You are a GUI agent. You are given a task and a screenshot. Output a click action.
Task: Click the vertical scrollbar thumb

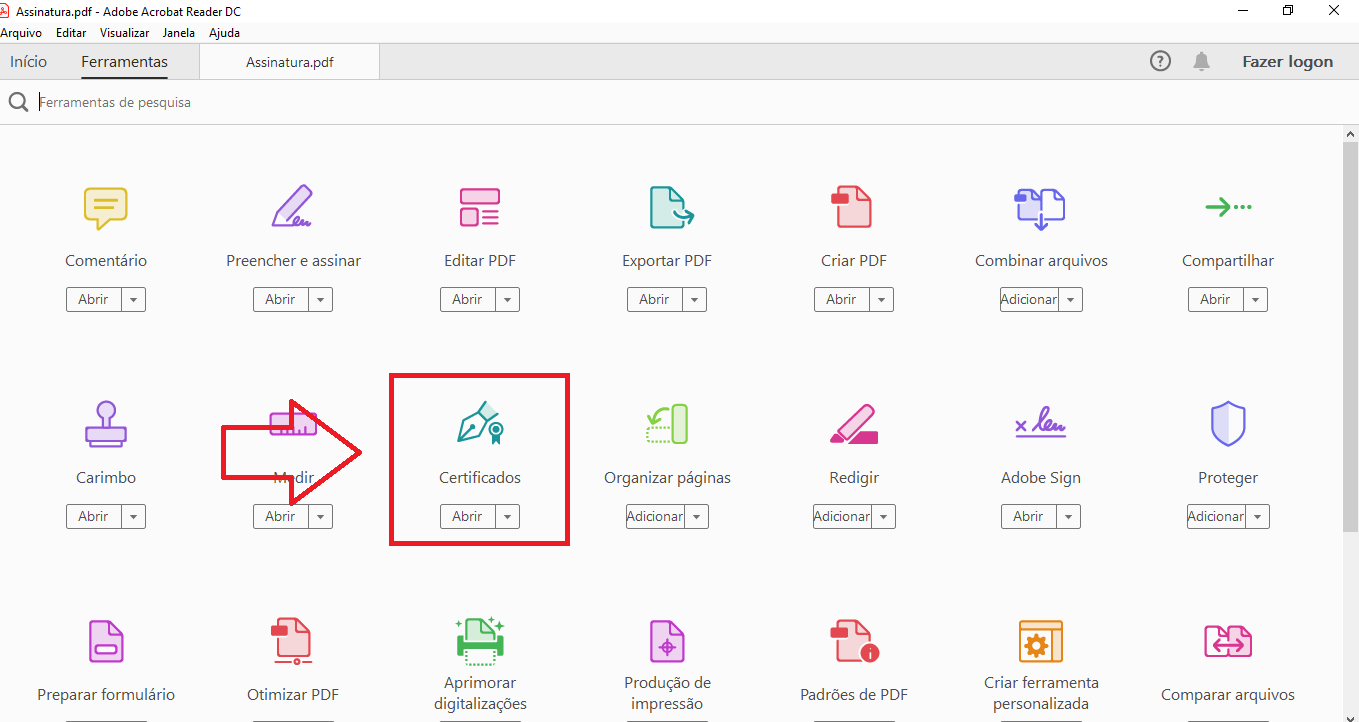1350,338
